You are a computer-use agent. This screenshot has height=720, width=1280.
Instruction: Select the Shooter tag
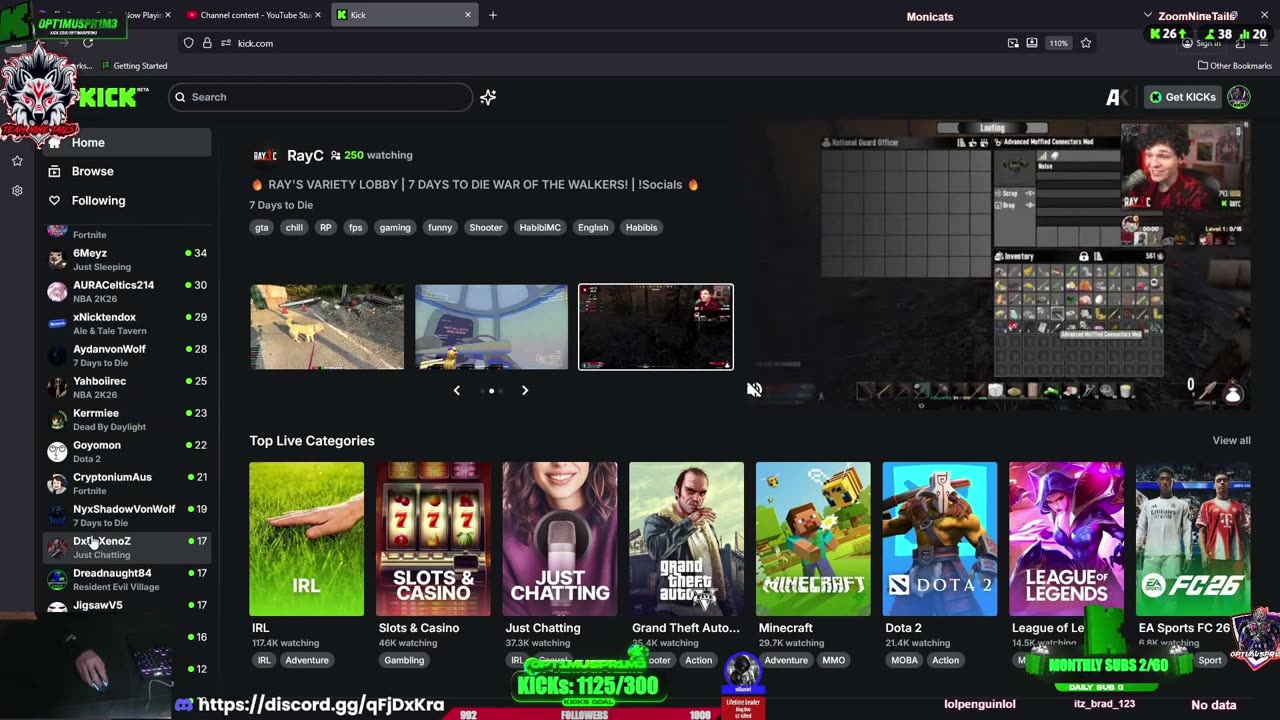(486, 227)
